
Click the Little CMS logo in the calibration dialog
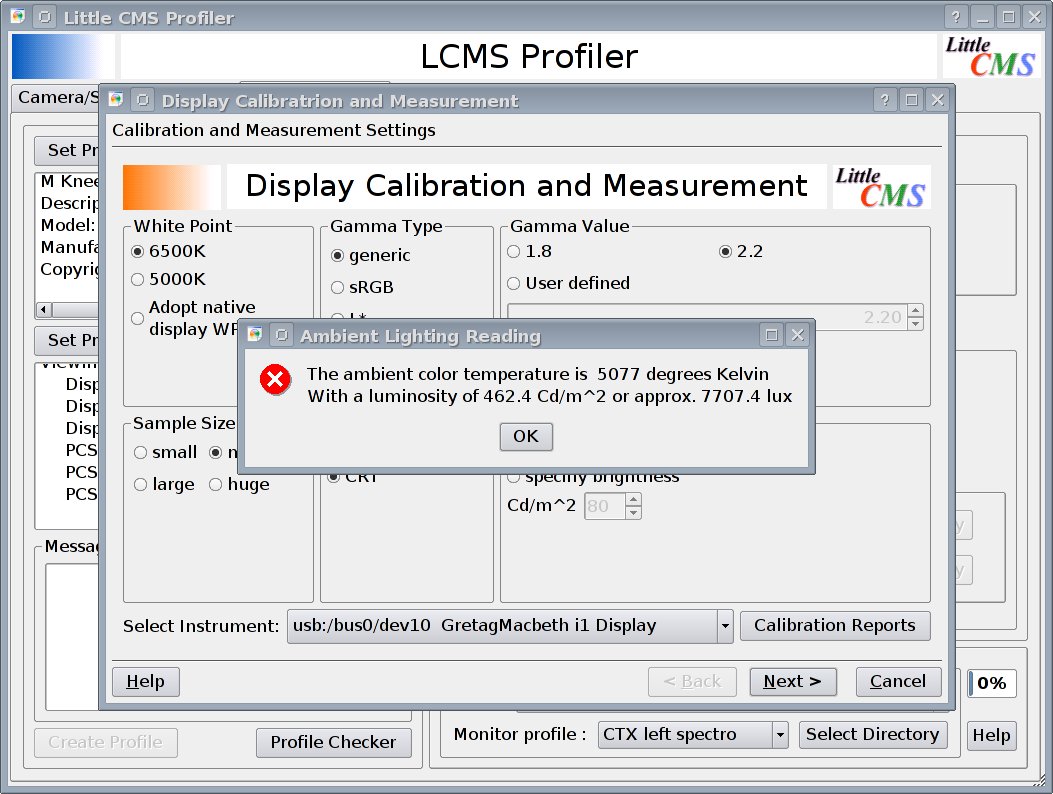881,187
